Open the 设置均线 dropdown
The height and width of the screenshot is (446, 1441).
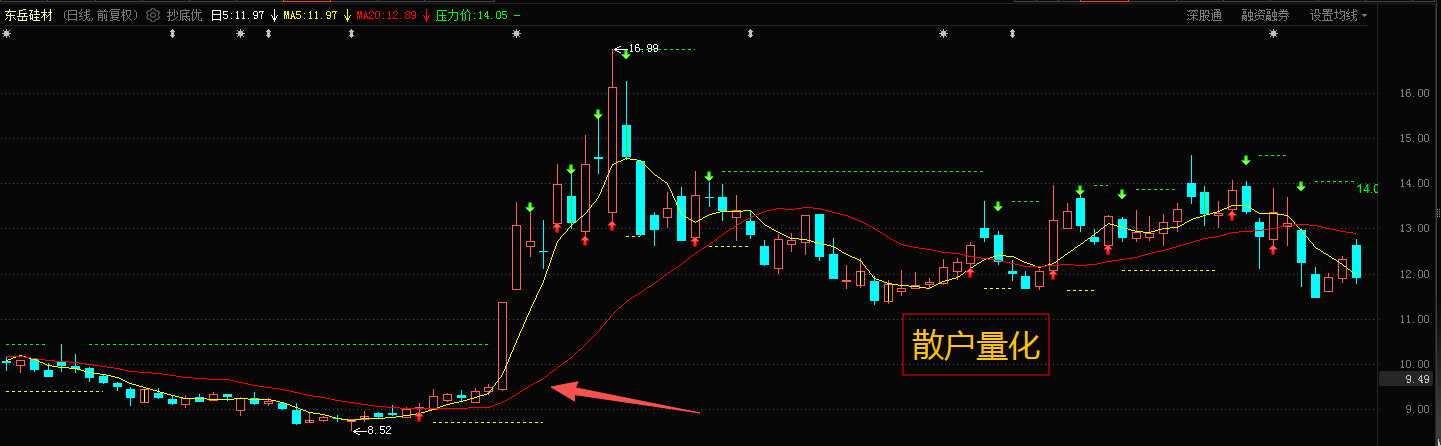tap(1338, 15)
